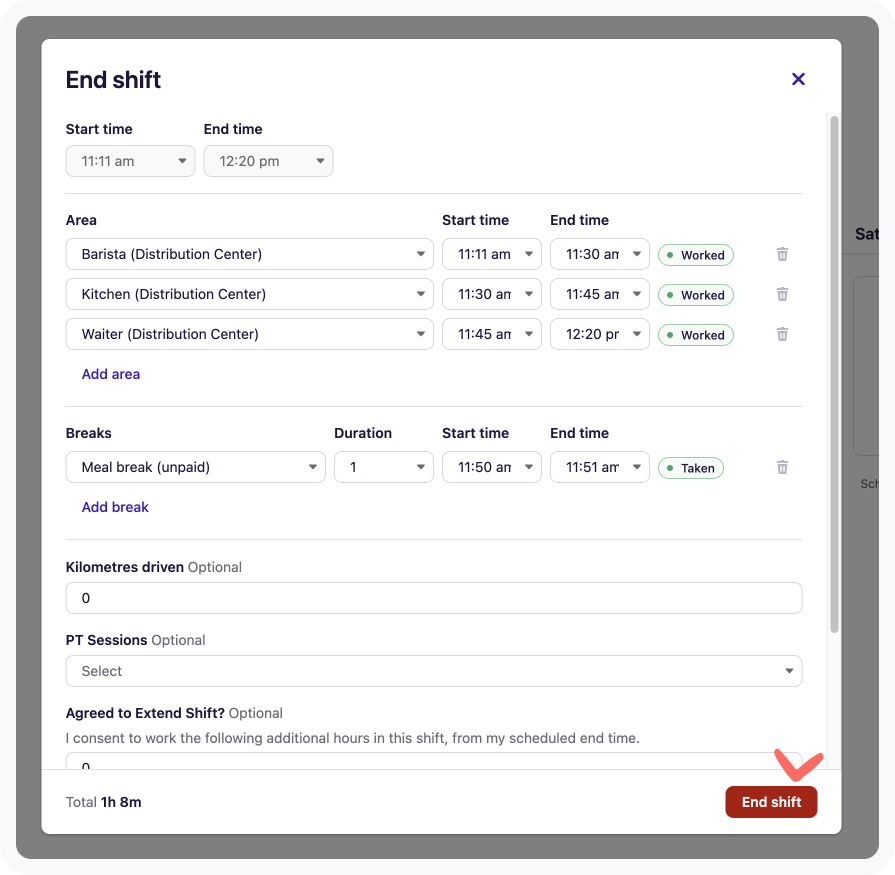
Task: Delete the Kitchen area row
Action: tap(782, 295)
